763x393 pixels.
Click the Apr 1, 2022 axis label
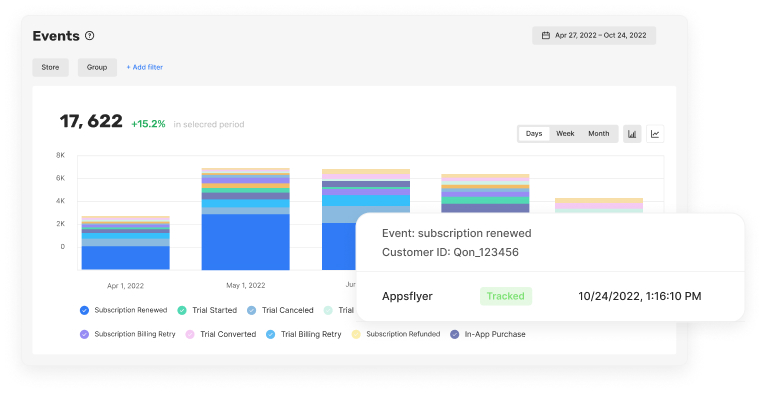click(x=126, y=286)
